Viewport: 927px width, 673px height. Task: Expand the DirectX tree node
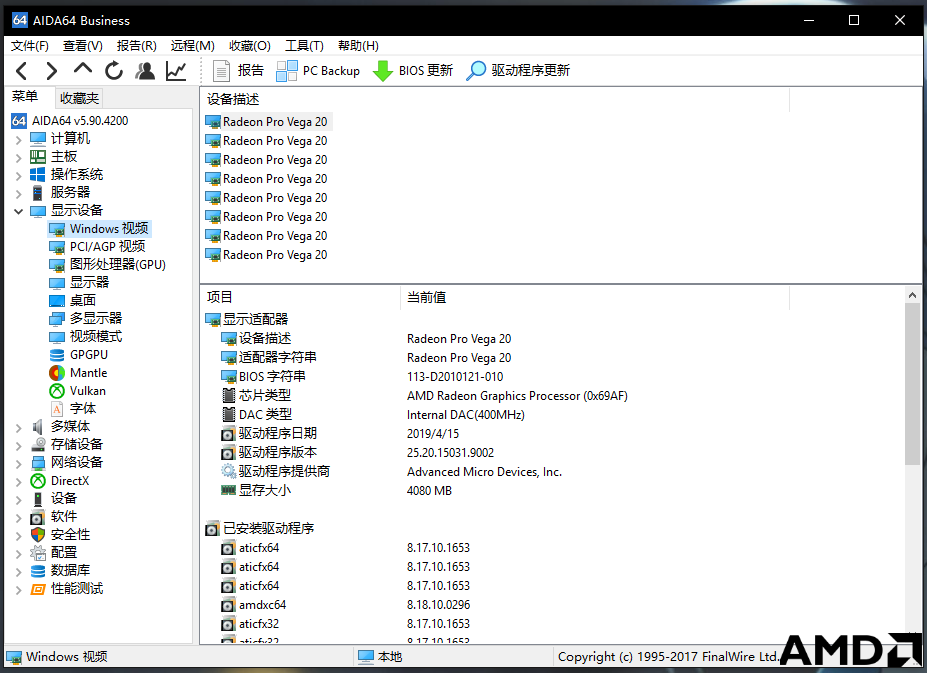[x=18, y=482]
